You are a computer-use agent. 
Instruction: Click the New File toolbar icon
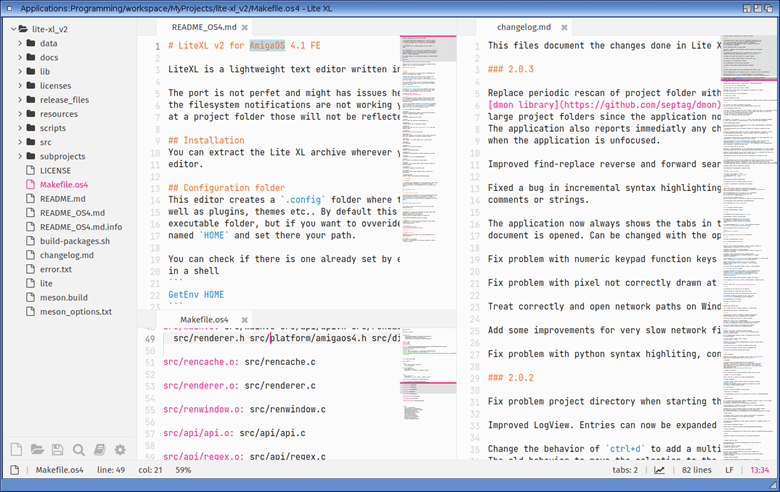point(16,450)
